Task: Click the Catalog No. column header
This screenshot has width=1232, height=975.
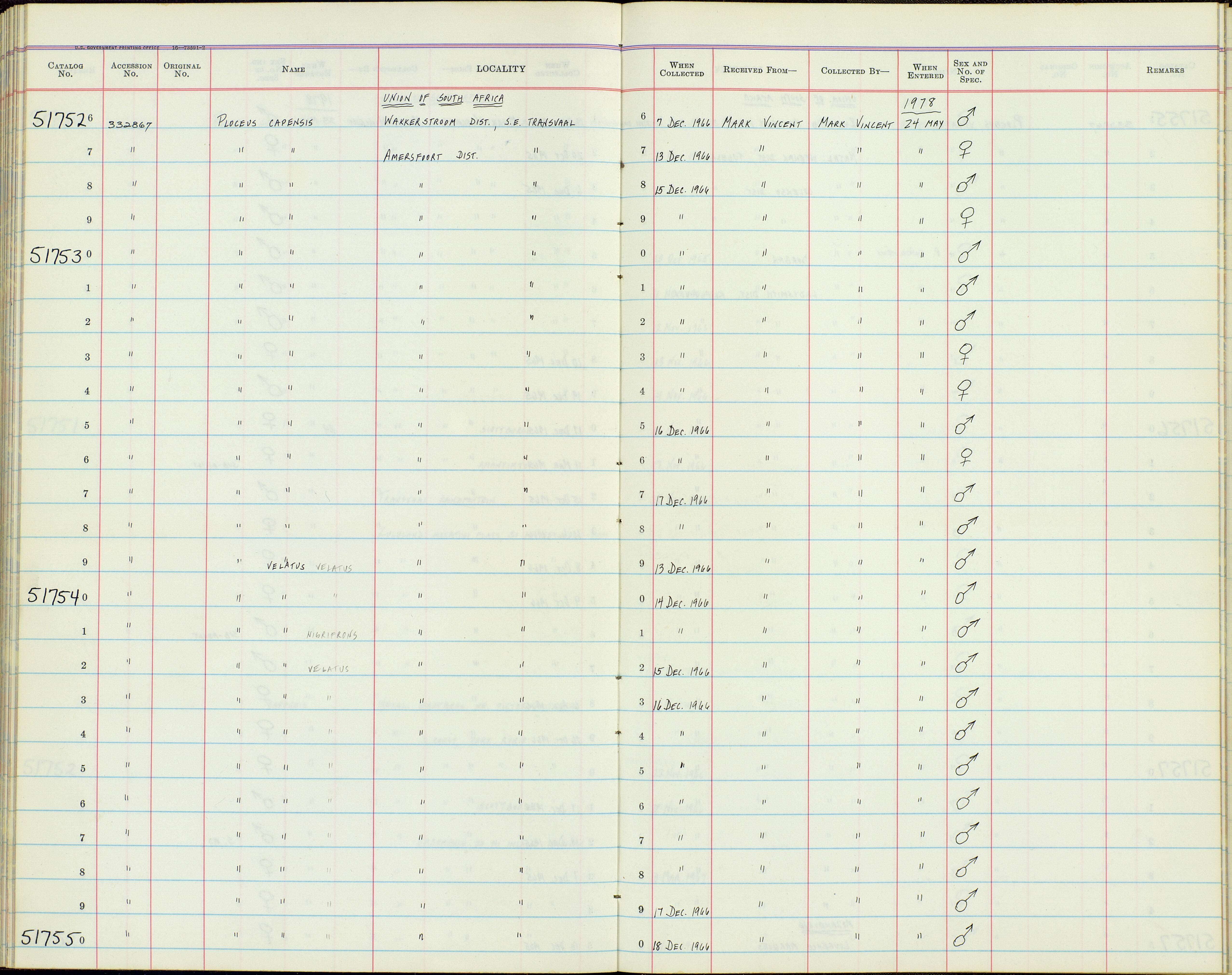Action: 65,70
